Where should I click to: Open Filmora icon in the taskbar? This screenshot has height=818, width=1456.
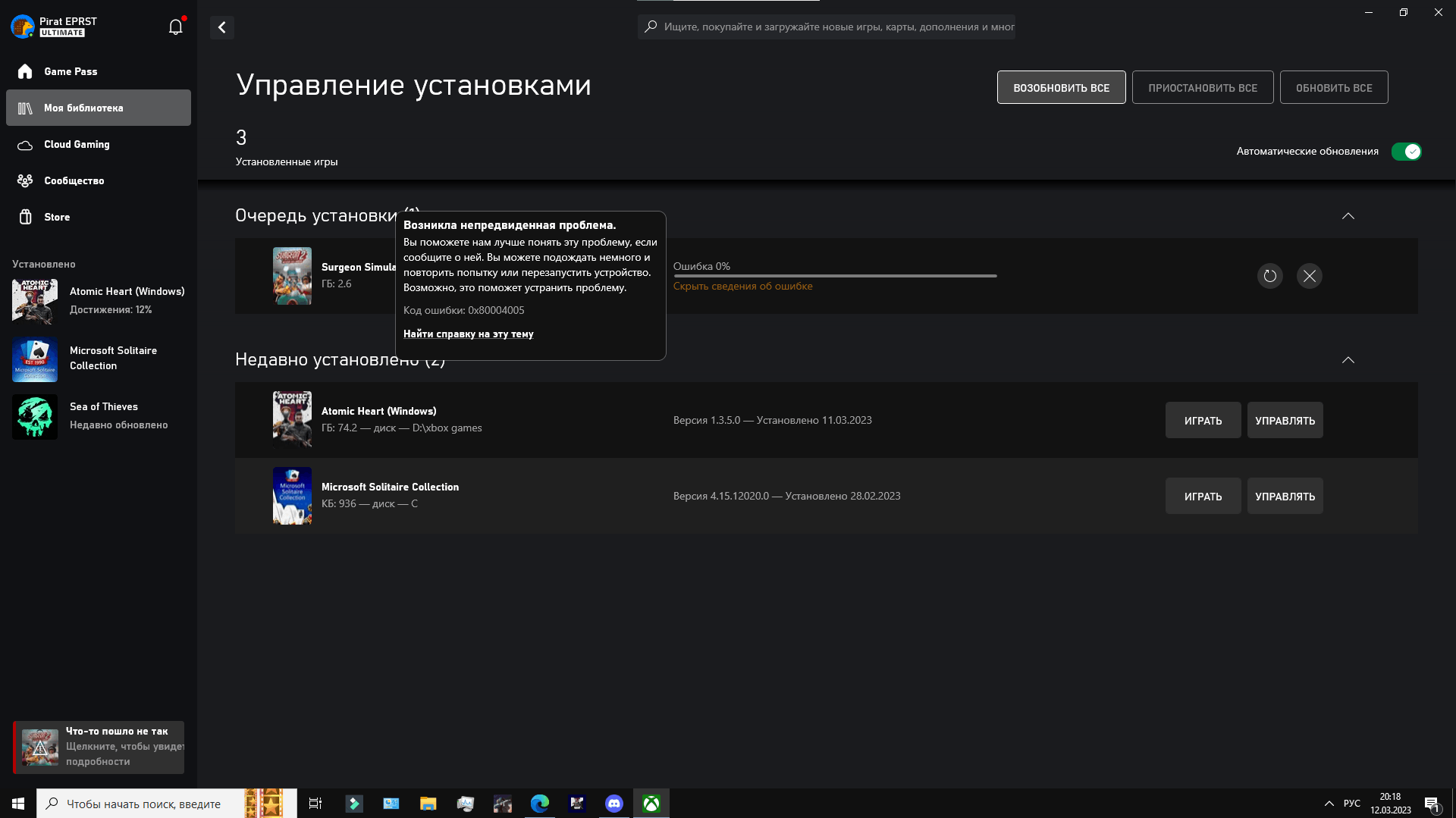pyautogui.click(x=354, y=804)
